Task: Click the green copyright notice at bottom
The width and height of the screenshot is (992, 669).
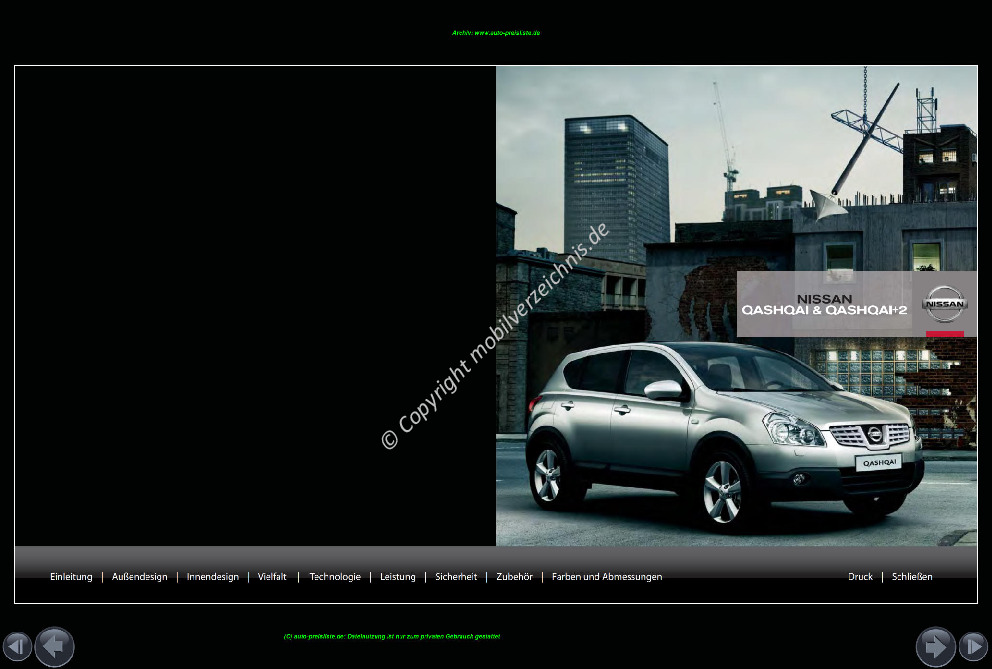Action: coord(392,637)
